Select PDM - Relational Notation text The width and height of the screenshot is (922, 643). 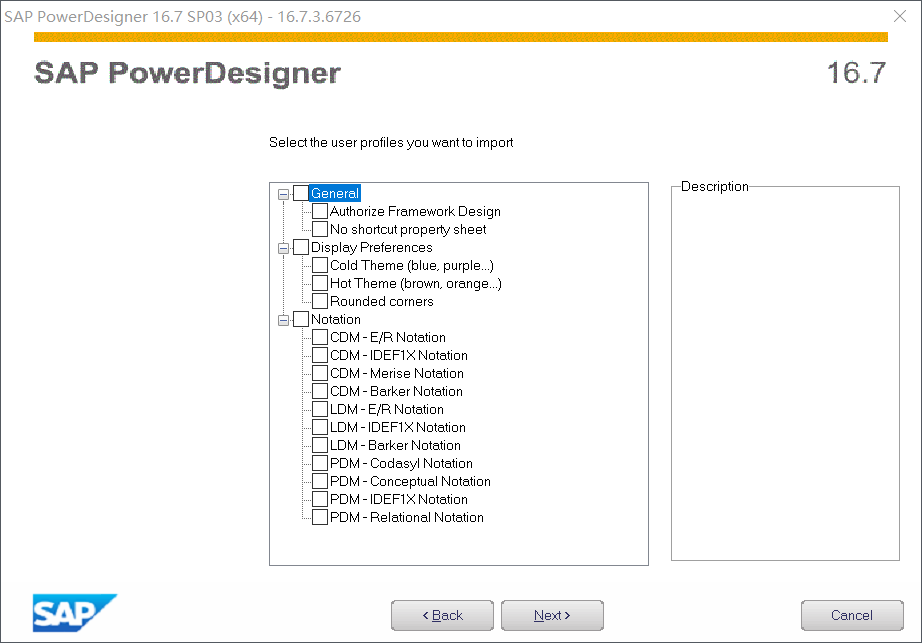[407, 517]
